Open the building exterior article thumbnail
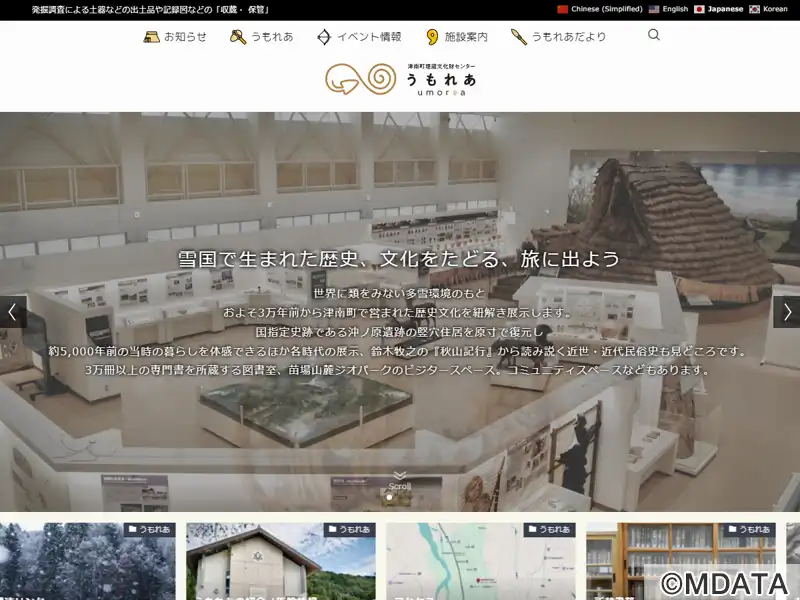 coord(281,561)
